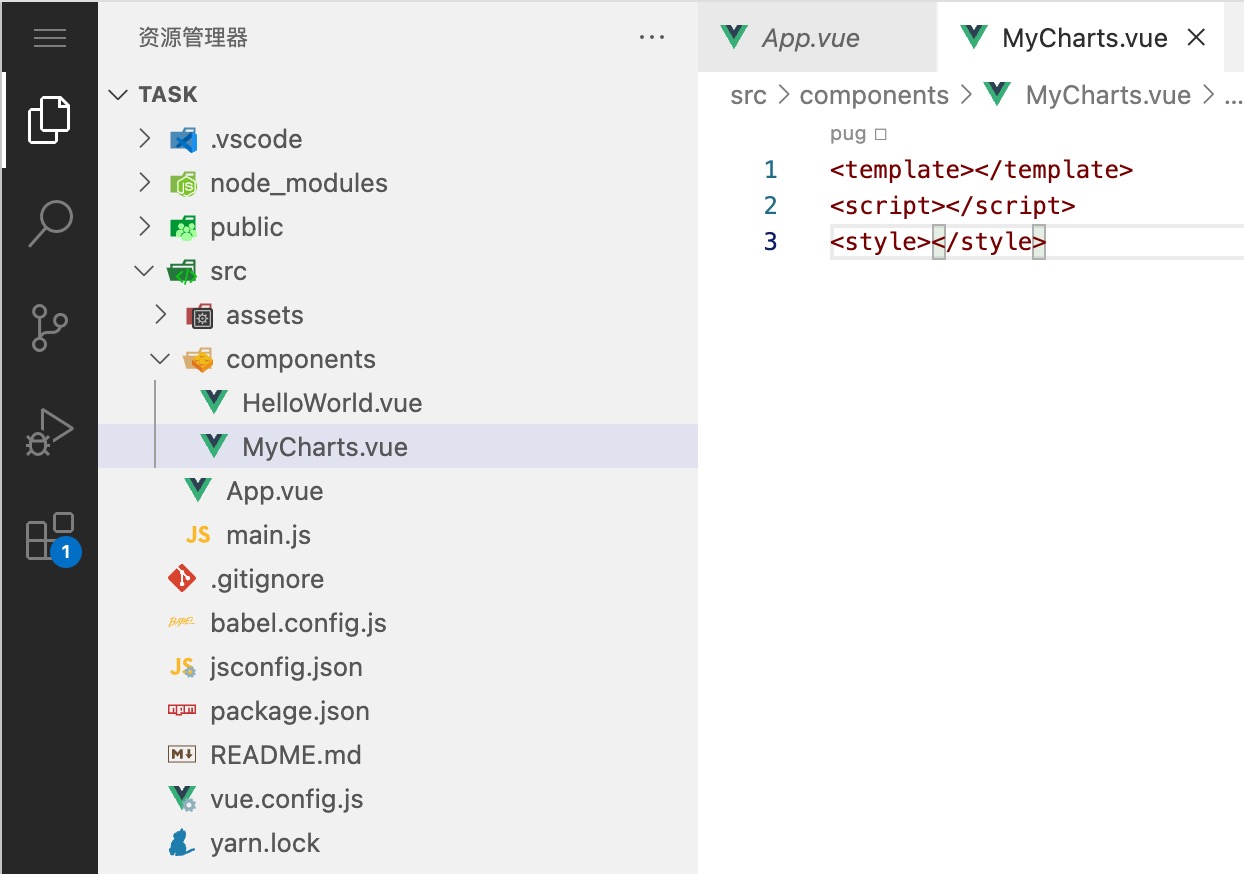
Task: Switch to the App.vue tab
Action: (x=810, y=38)
